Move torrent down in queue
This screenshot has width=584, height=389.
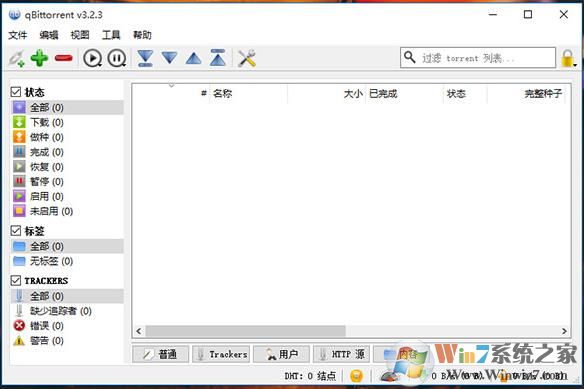coord(169,58)
